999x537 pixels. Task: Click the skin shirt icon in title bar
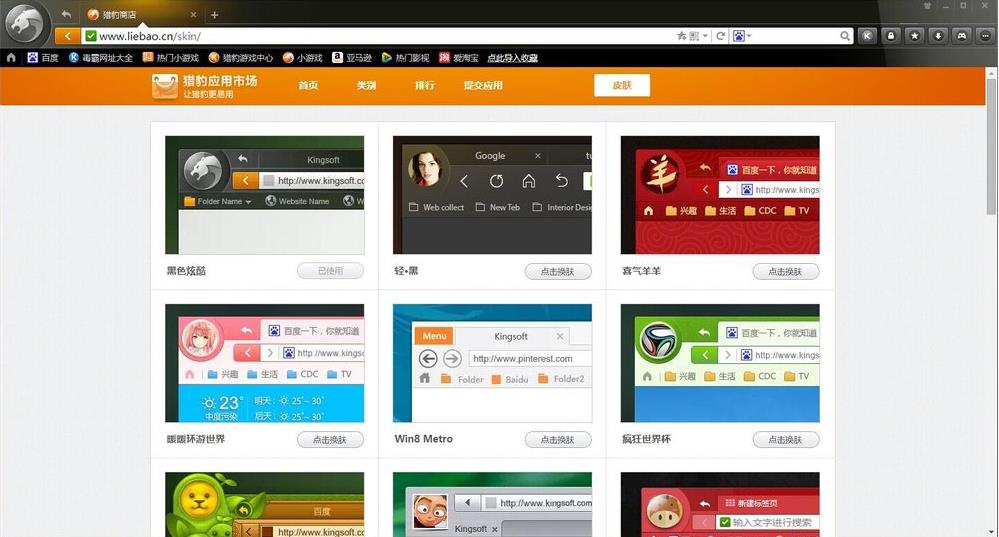928,6
